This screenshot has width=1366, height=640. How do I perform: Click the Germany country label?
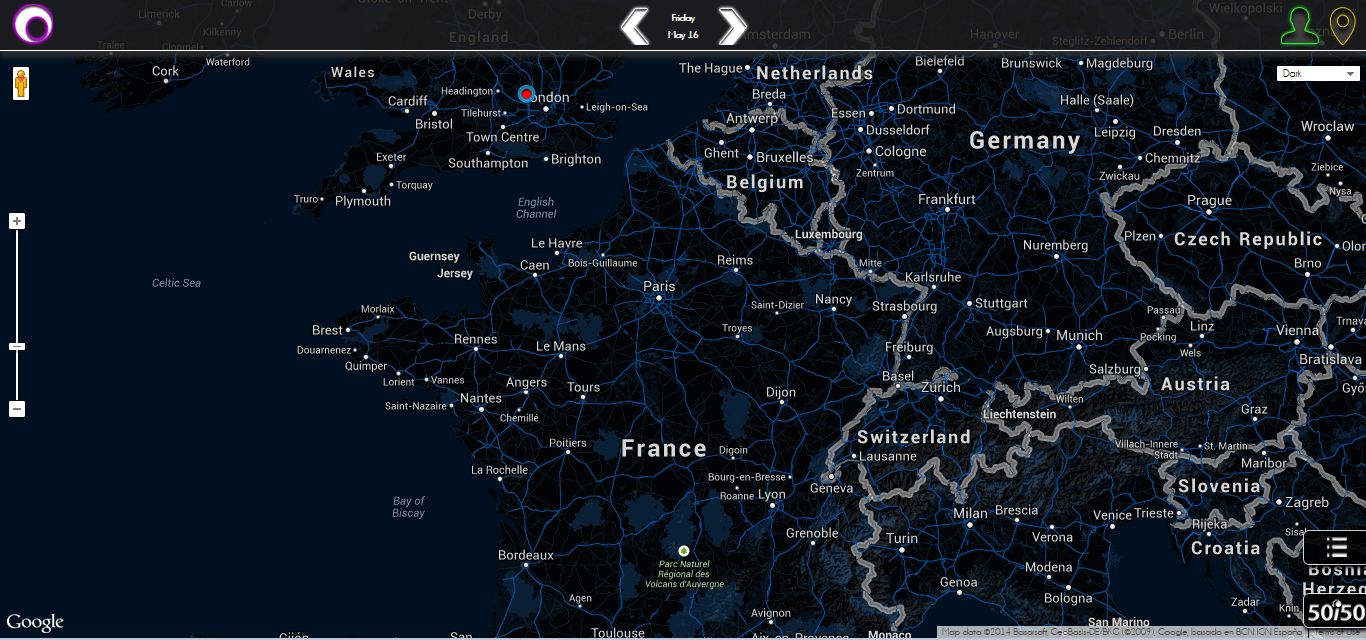1025,141
